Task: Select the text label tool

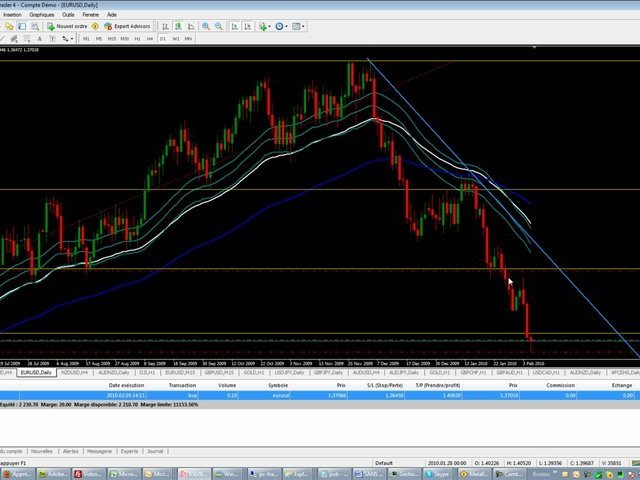Action: point(52,38)
